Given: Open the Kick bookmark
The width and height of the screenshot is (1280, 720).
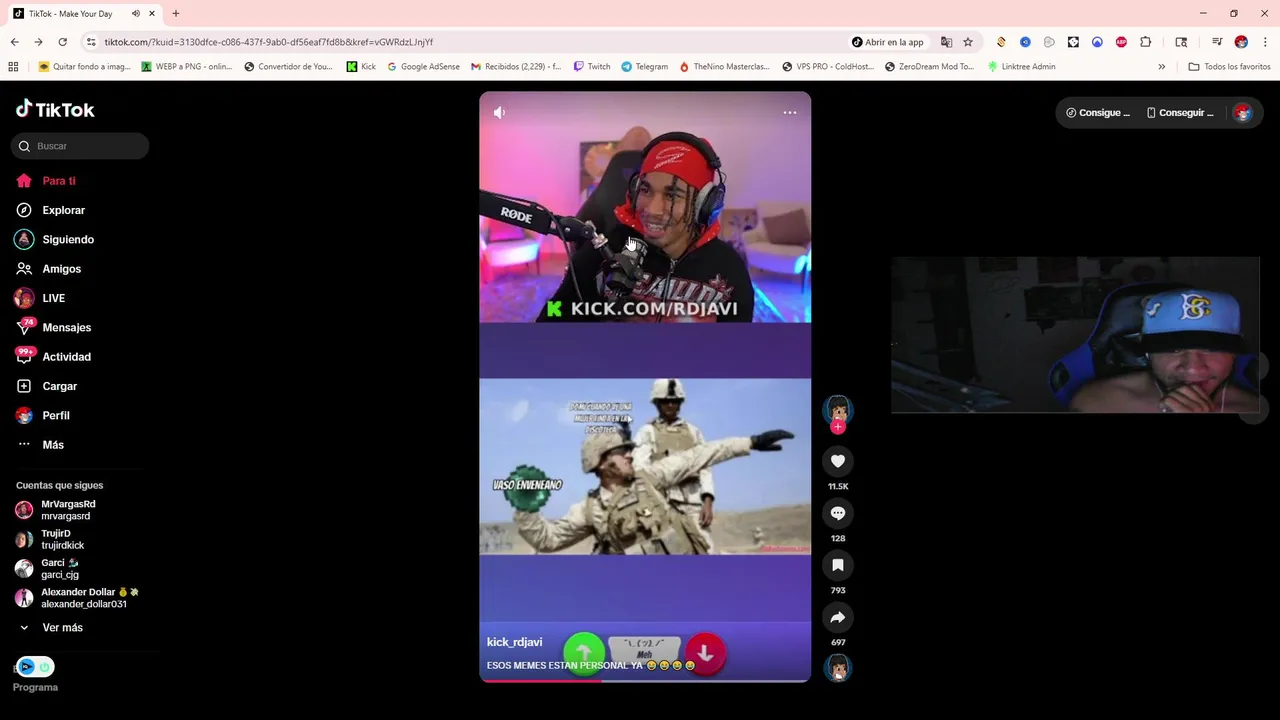Looking at the screenshot, I should pos(361,67).
